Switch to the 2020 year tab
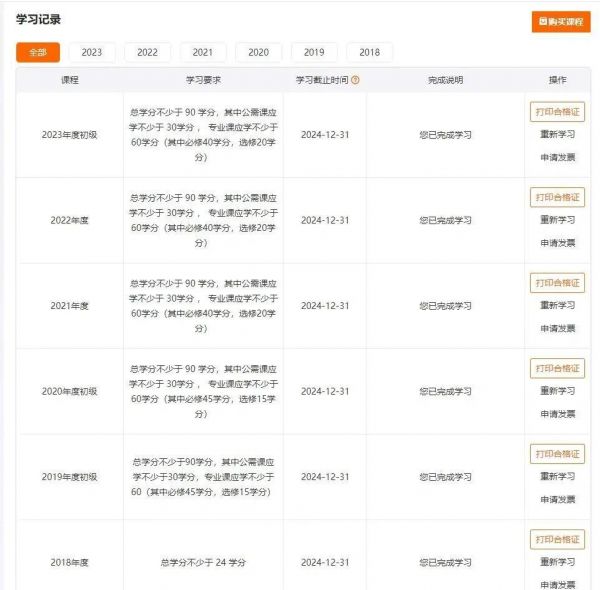 258,52
